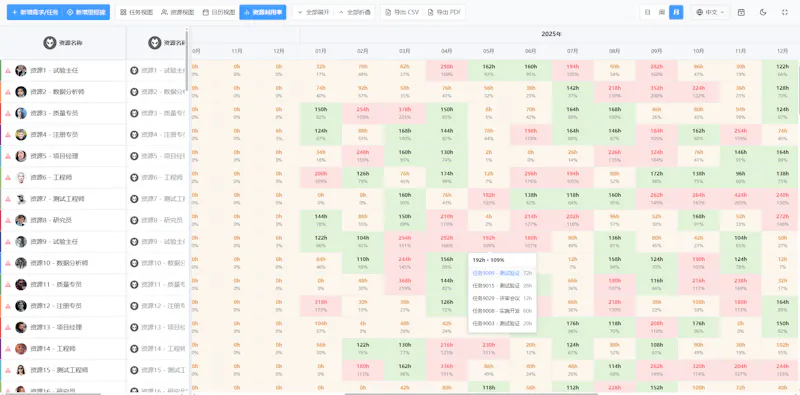Click warning triangle for 资源6 工程师

[8, 178]
